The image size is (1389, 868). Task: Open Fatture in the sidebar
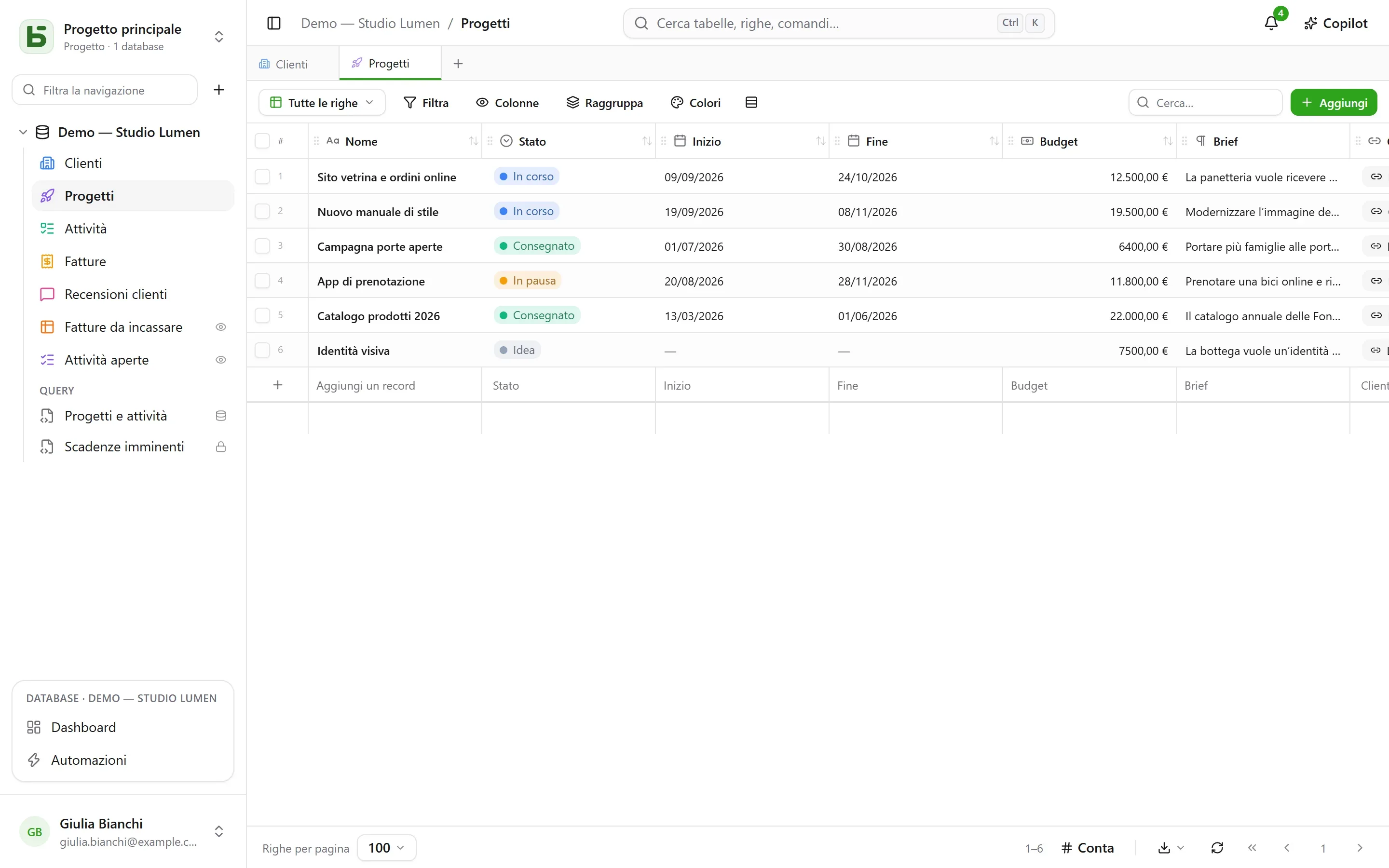(133, 262)
